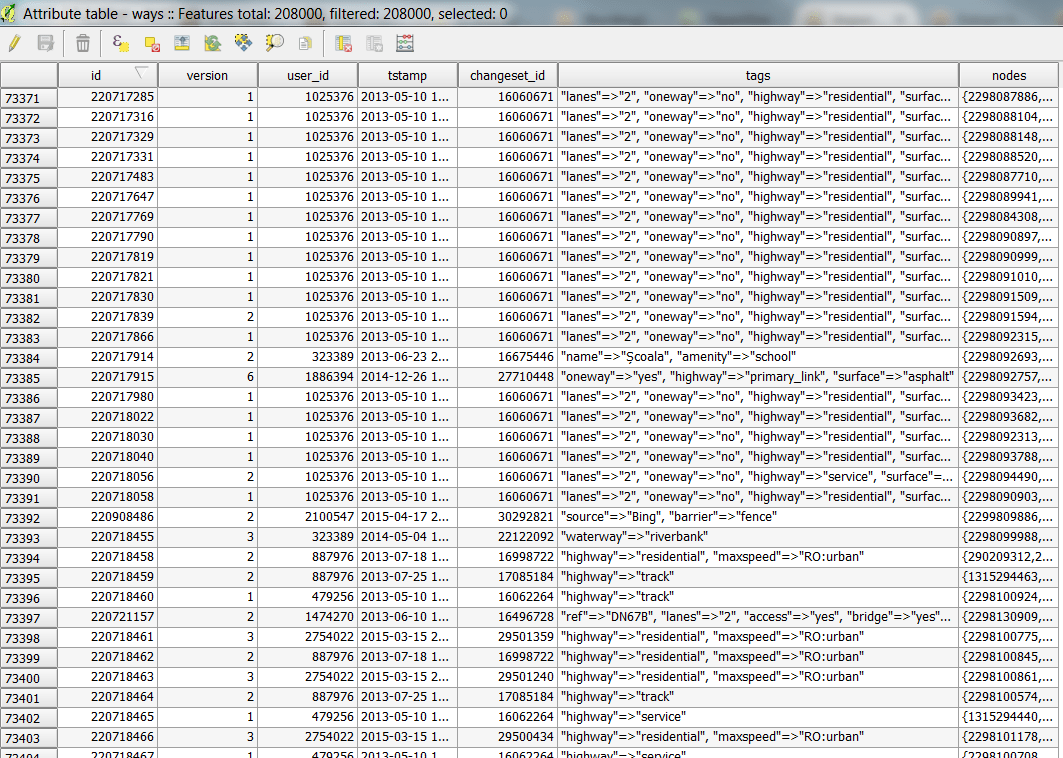1063x758 pixels.
Task: Click the riverbank waterway tags cell
Action: click(x=757, y=537)
